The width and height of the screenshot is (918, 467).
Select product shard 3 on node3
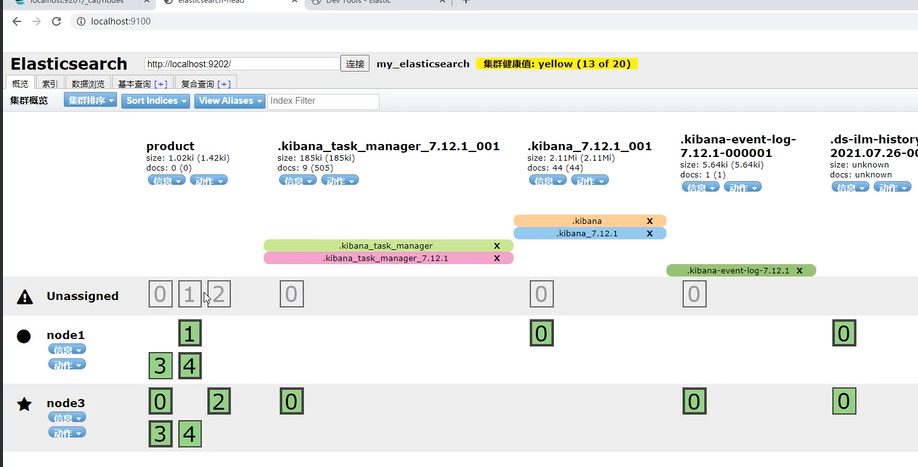click(x=160, y=434)
